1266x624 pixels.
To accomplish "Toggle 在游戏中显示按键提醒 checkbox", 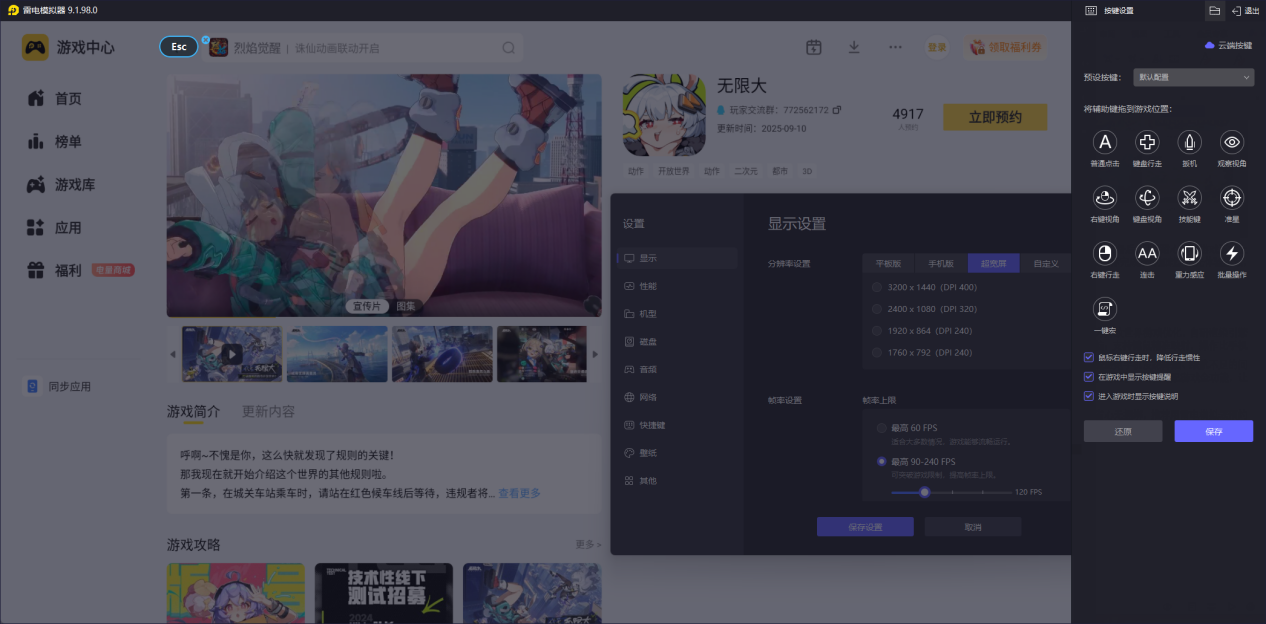I will 1089,377.
